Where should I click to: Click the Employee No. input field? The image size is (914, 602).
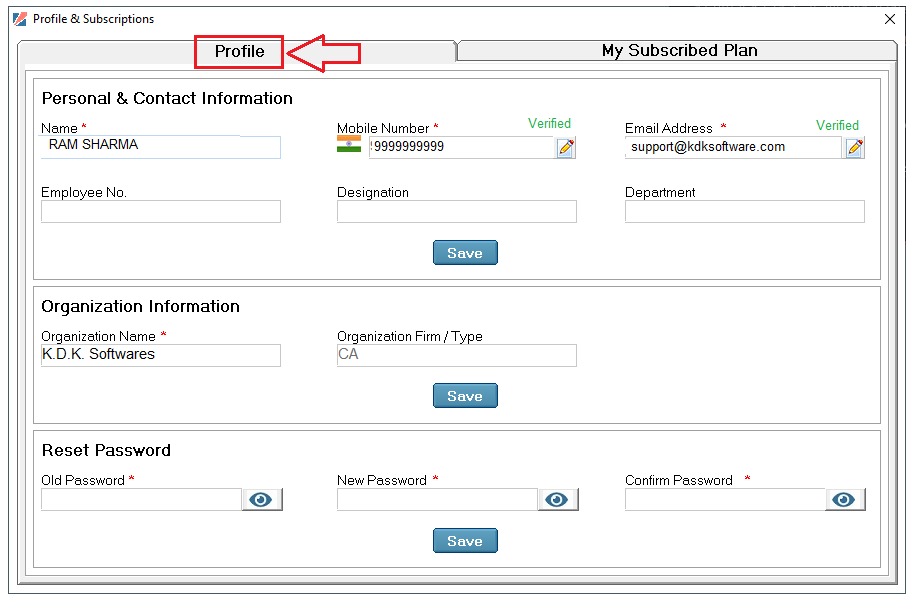161,212
